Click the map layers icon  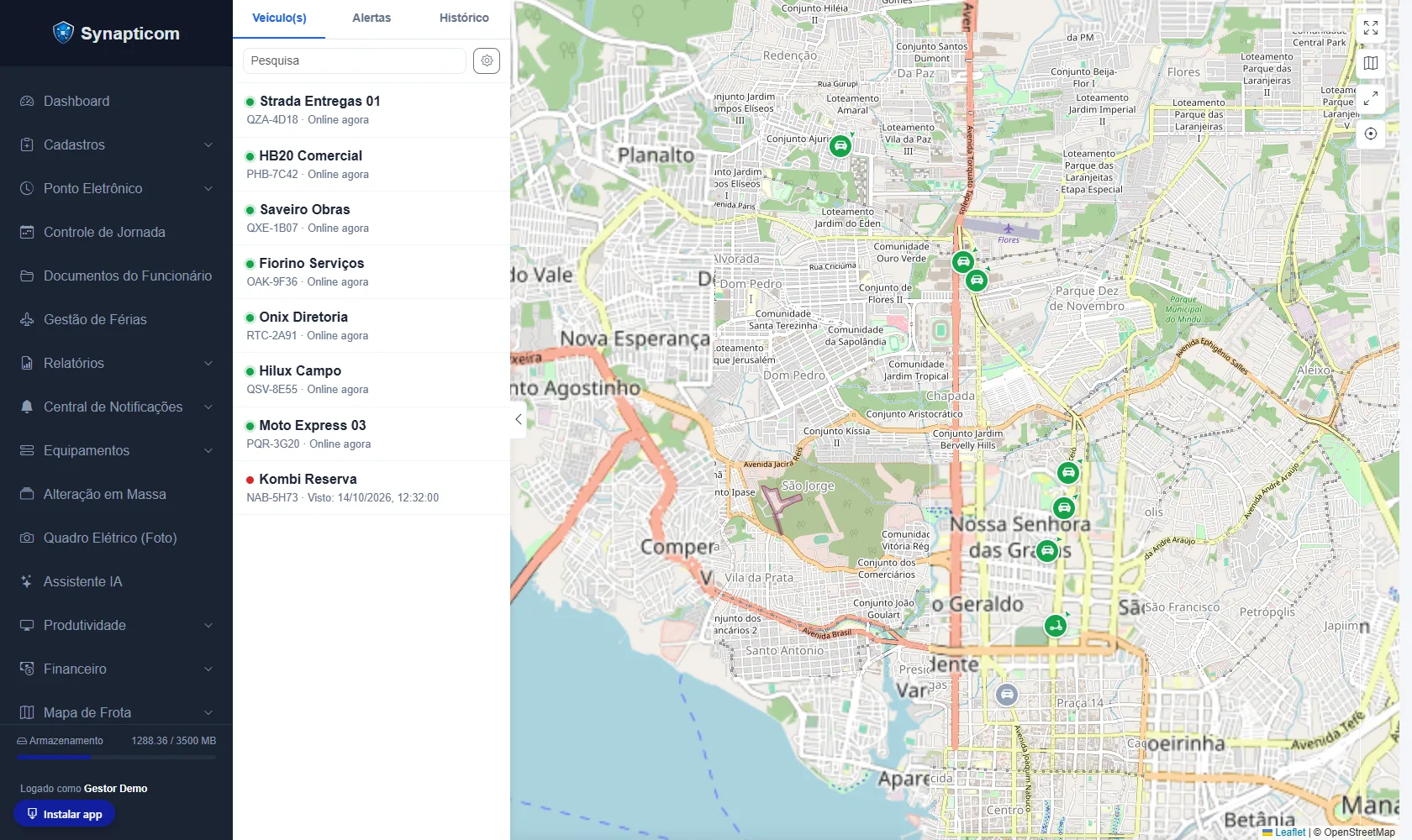pos(1371,63)
